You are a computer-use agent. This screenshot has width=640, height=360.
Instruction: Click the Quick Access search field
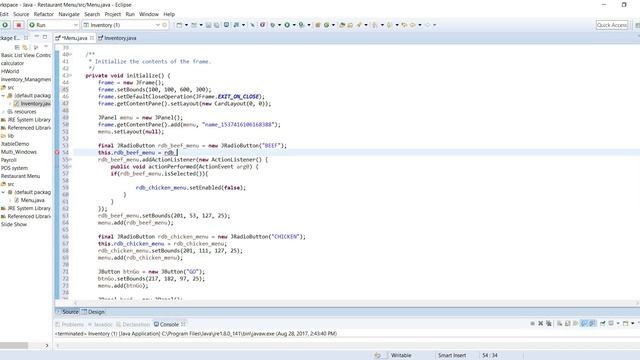coord(612,25)
